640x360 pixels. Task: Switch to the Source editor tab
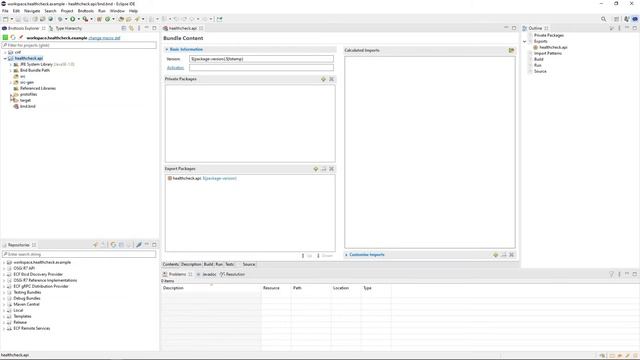point(249,264)
